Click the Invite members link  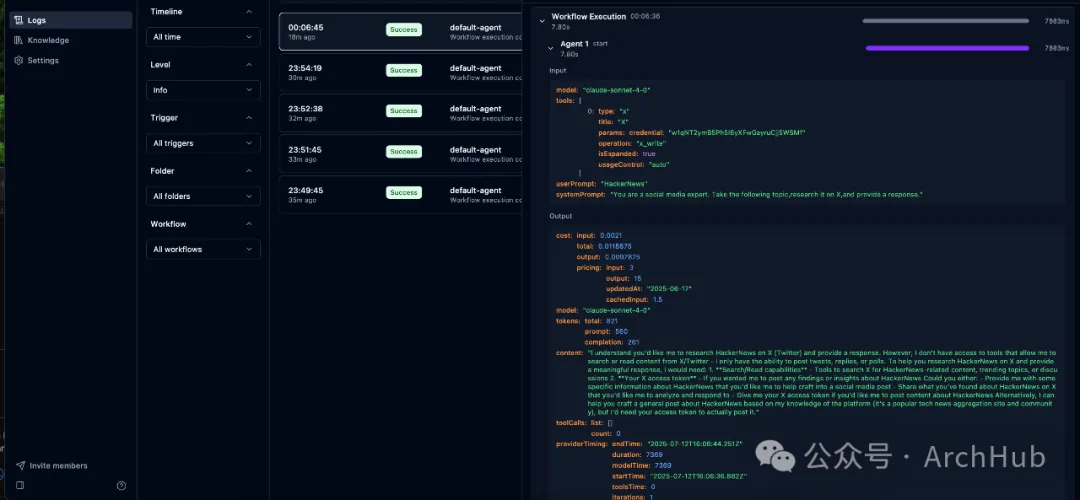[58, 466]
